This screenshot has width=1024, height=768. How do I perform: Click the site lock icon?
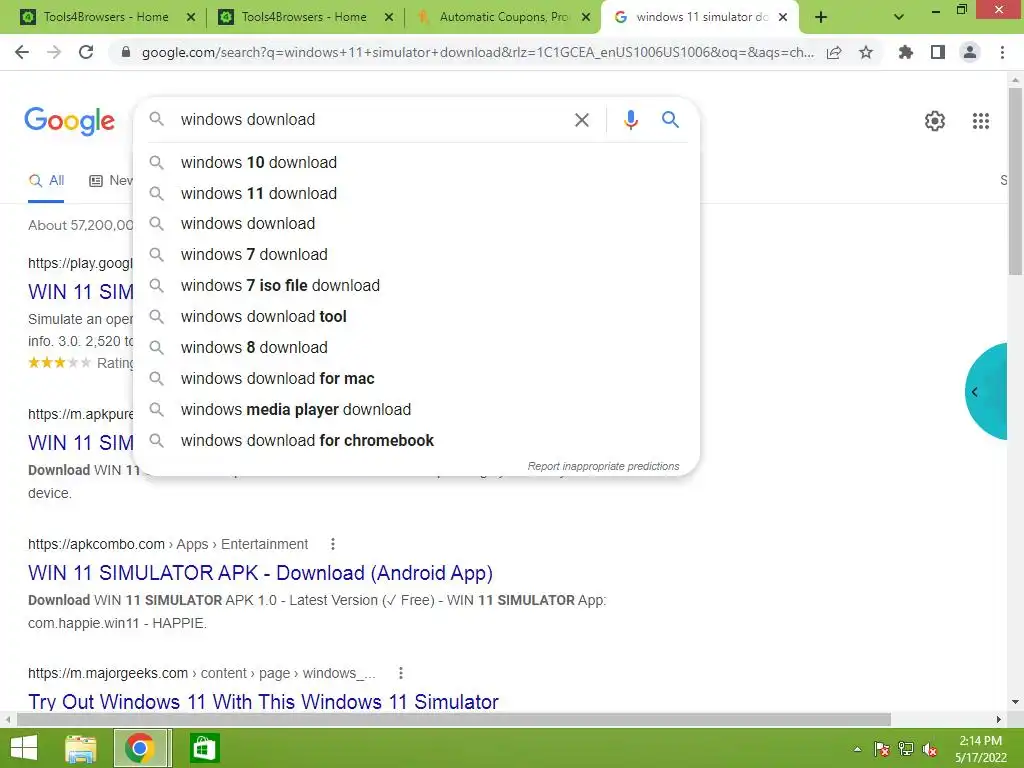[x=126, y=52]
